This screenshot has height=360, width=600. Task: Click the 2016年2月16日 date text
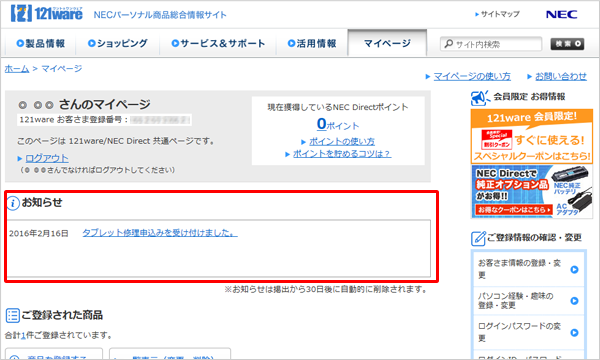(39, 233)
